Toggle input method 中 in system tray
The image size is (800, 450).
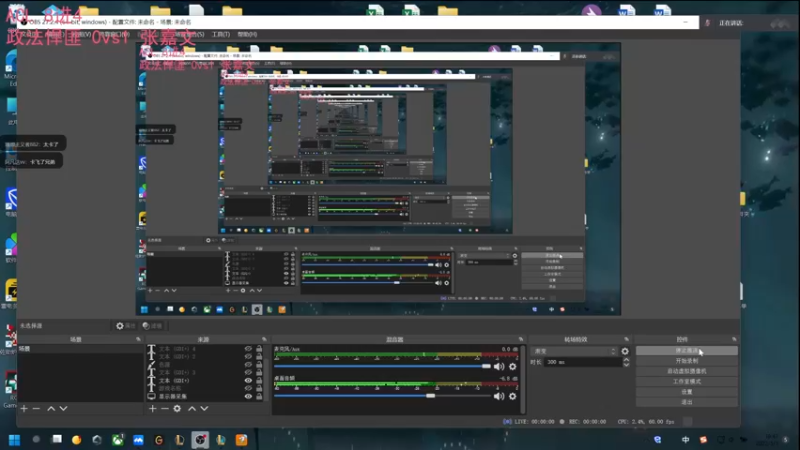click(685, 440)
